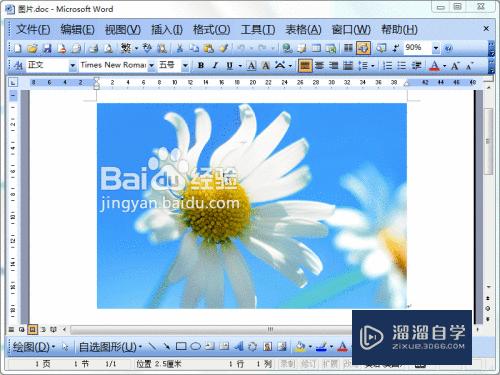Open the 格式(O) menu
500x375 pixels.
pos(211,30)
